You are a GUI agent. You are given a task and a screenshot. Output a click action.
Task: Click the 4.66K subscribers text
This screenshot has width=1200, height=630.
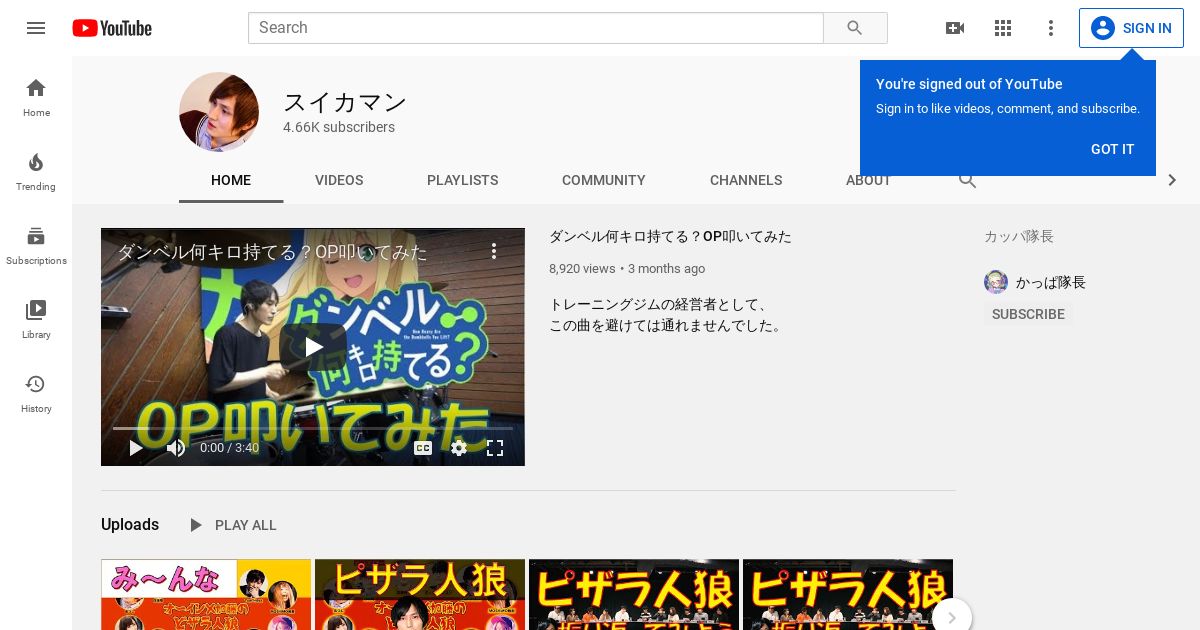pyautogui.click(x=339, y=127)
